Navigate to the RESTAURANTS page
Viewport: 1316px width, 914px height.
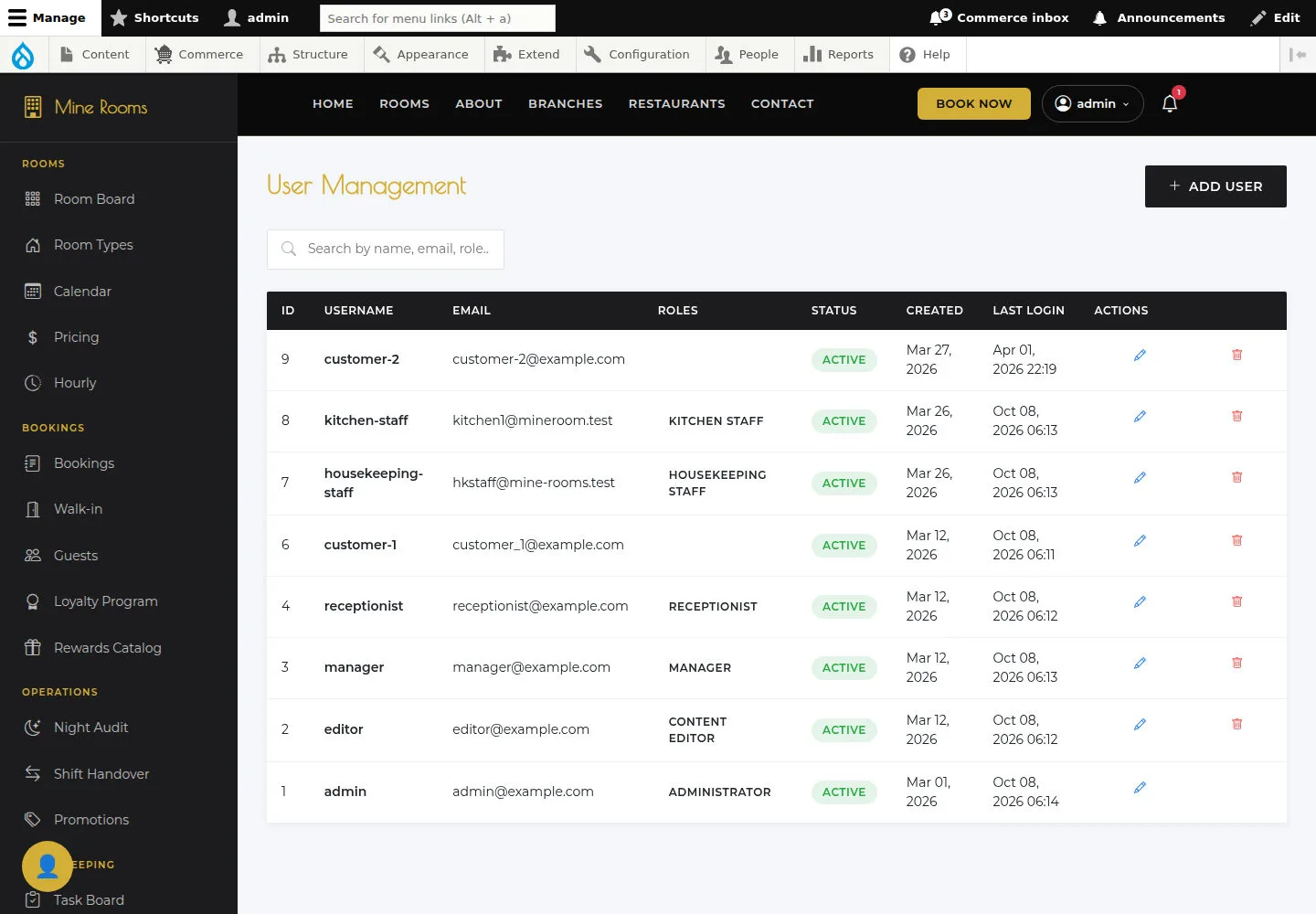point(676,104)
